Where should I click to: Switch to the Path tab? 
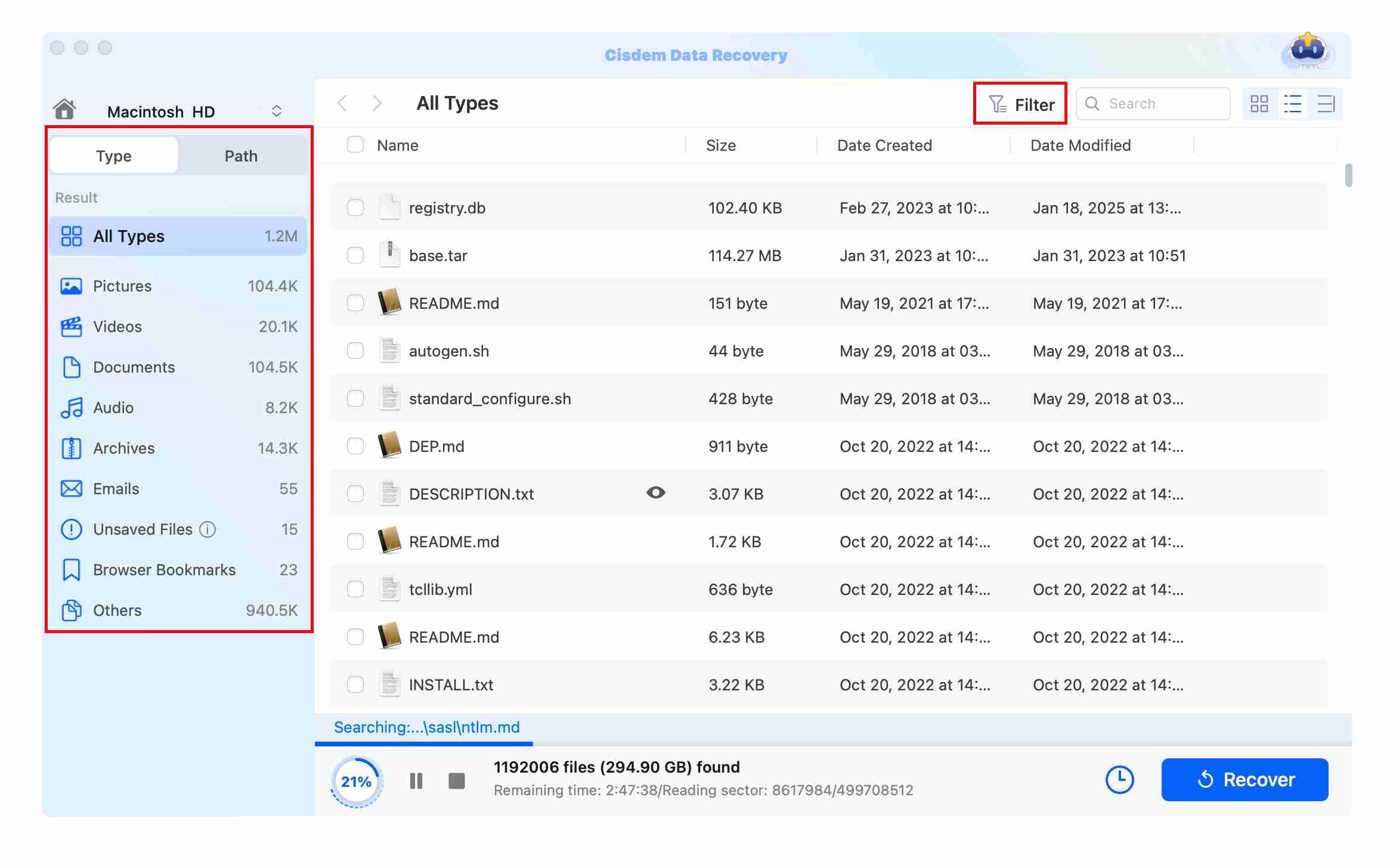241,156
